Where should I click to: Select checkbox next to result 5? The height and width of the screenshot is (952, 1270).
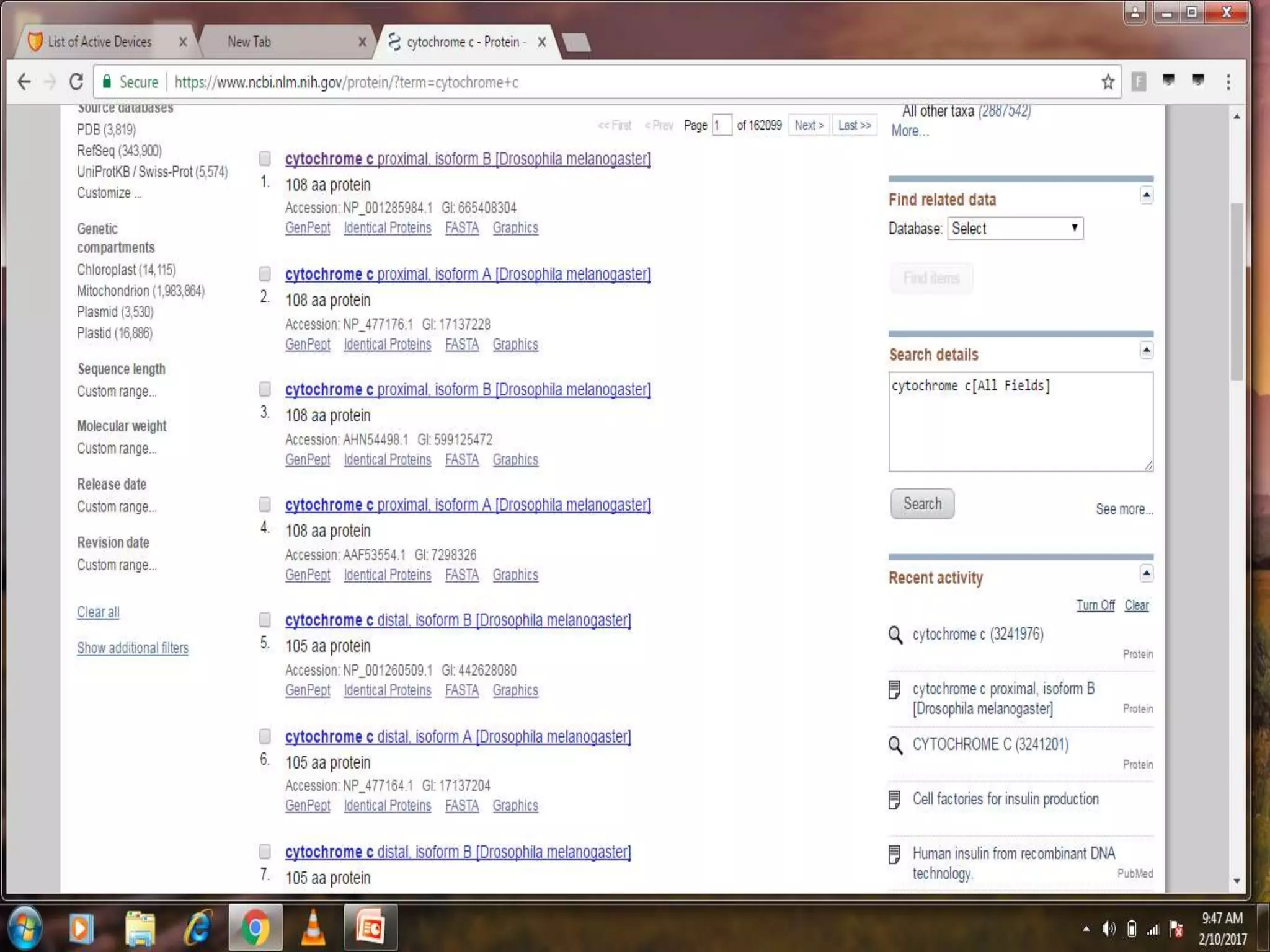pyautogui.click(x=265, y=620)
